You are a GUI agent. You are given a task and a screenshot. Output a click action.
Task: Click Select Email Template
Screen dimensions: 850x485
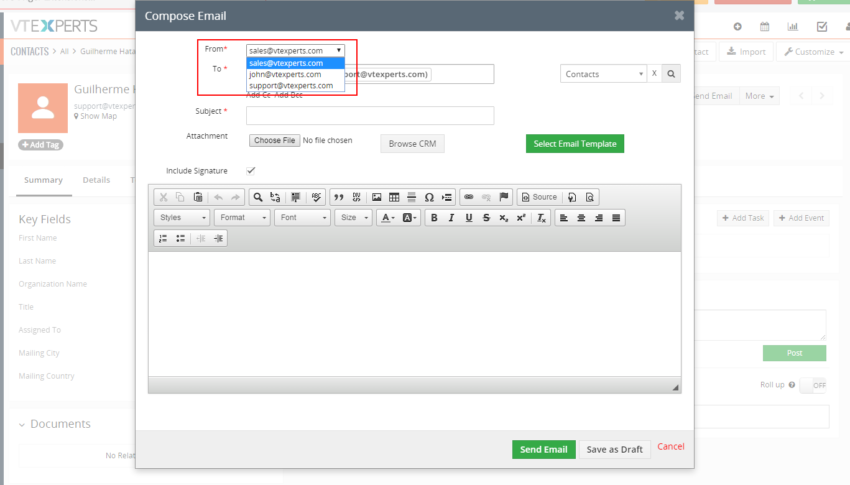click(575, 144)
